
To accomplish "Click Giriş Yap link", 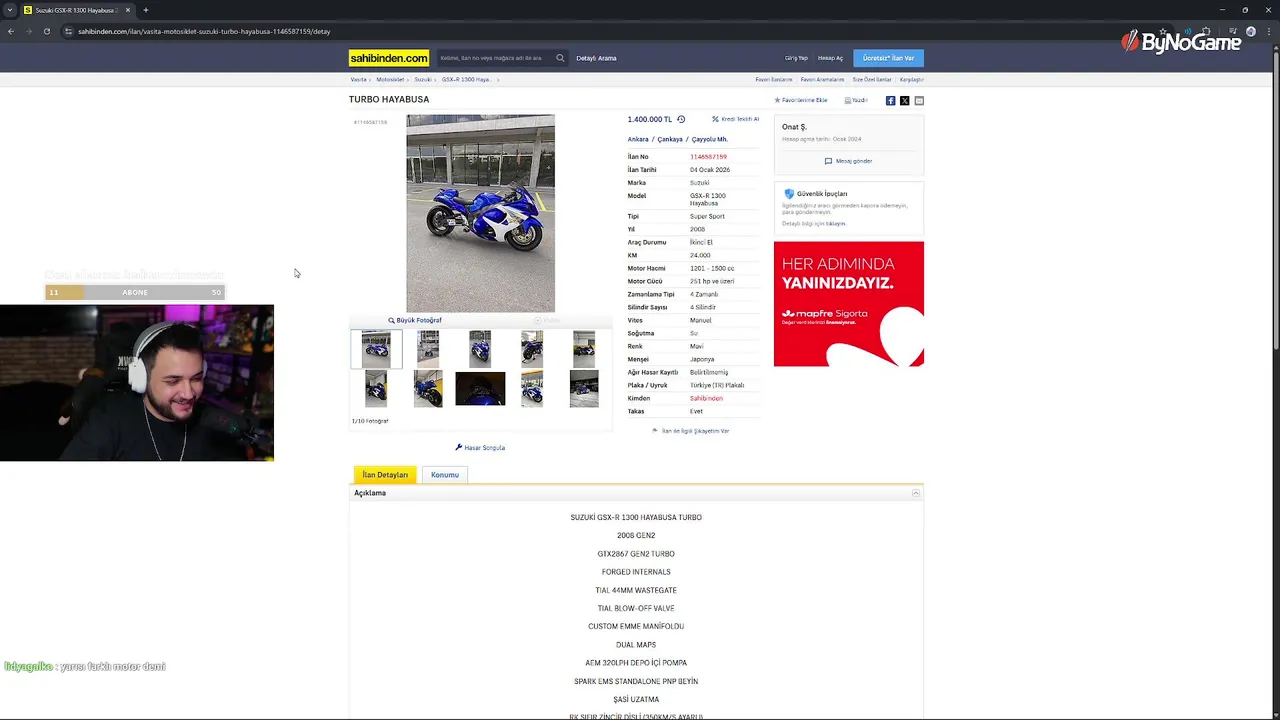I will click(x=796, y=58).
